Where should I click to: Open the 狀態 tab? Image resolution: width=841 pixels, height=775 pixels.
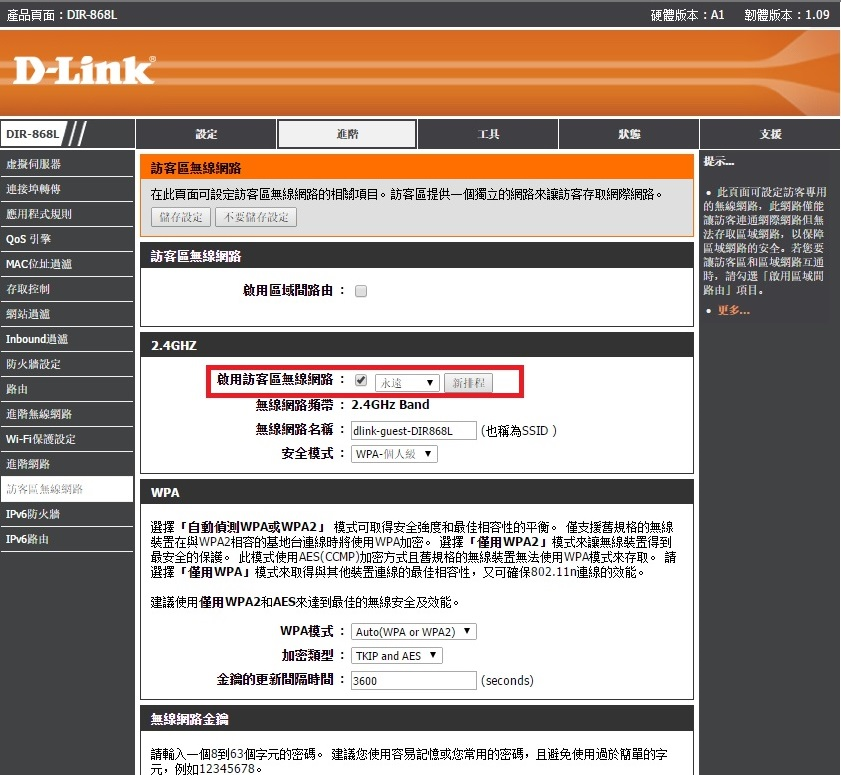coord(629,134)
